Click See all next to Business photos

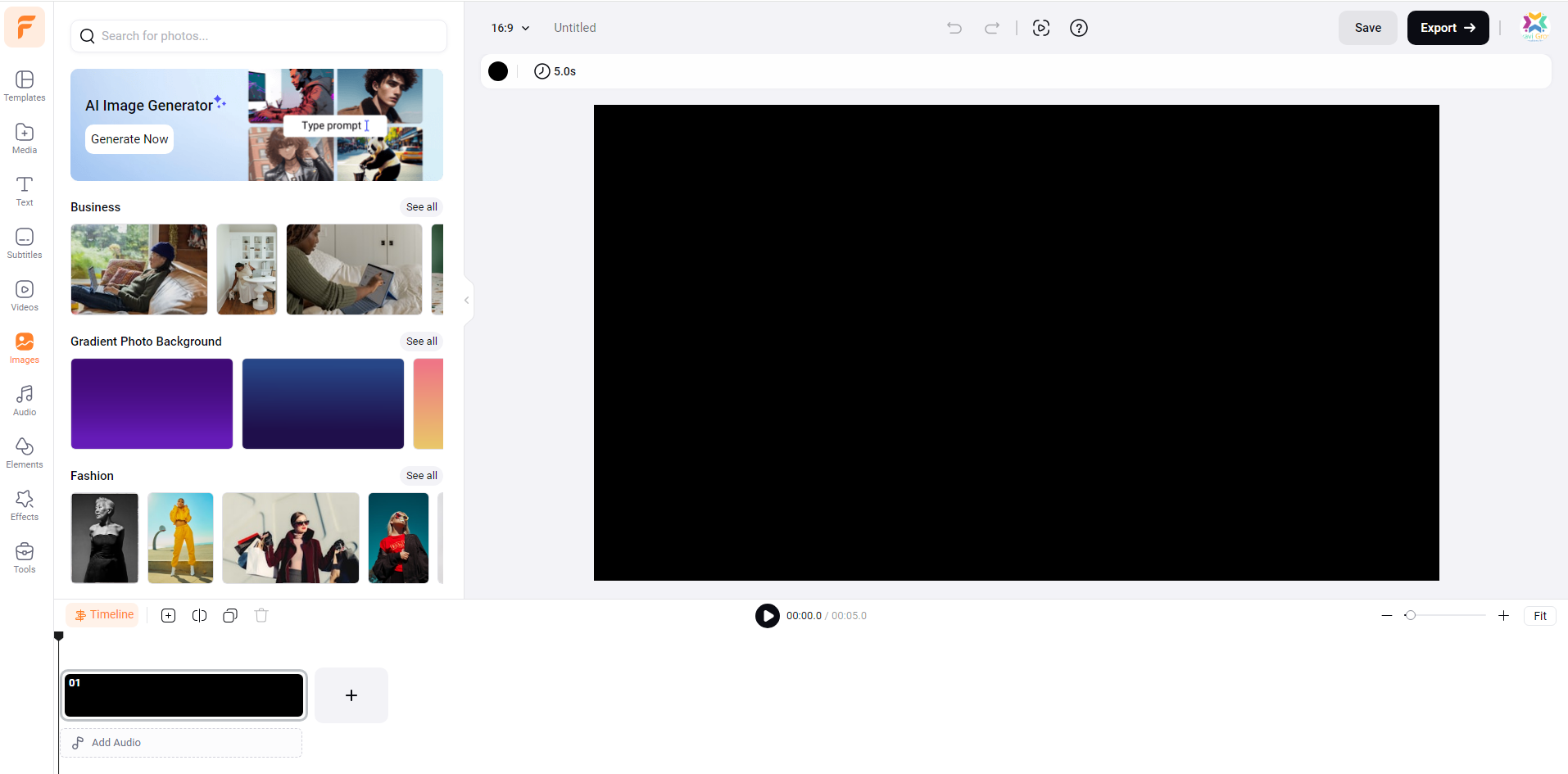tap(421, 206)
